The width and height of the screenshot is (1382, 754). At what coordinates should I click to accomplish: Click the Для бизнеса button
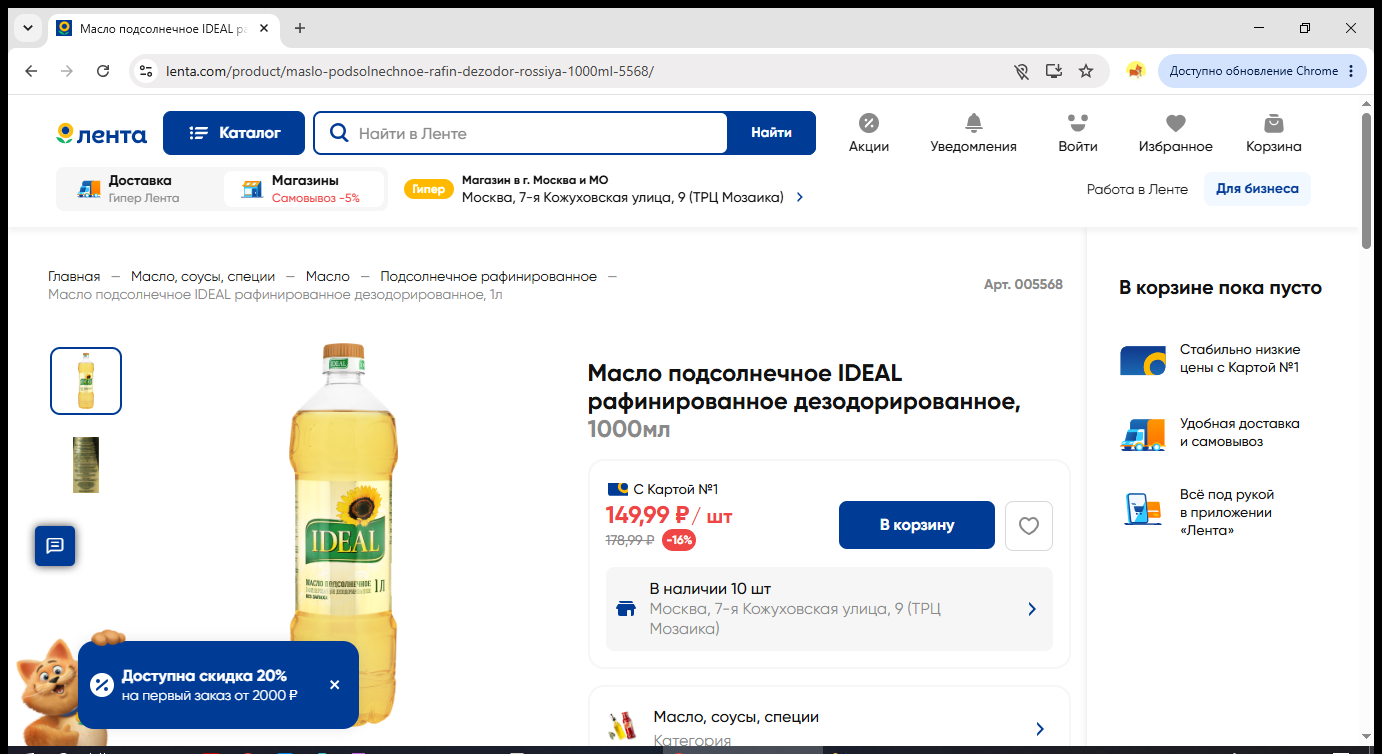pyautogui.click(x=1257, y=189)
